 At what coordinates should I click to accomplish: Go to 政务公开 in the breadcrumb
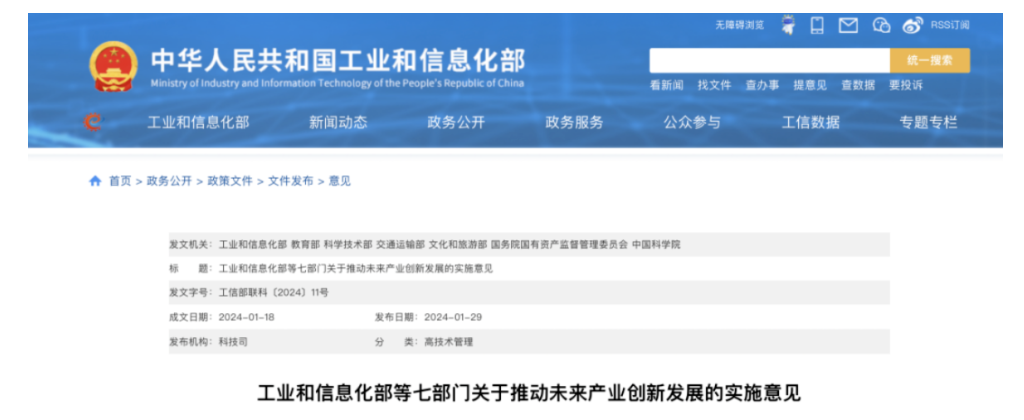(x=169, y=181)
